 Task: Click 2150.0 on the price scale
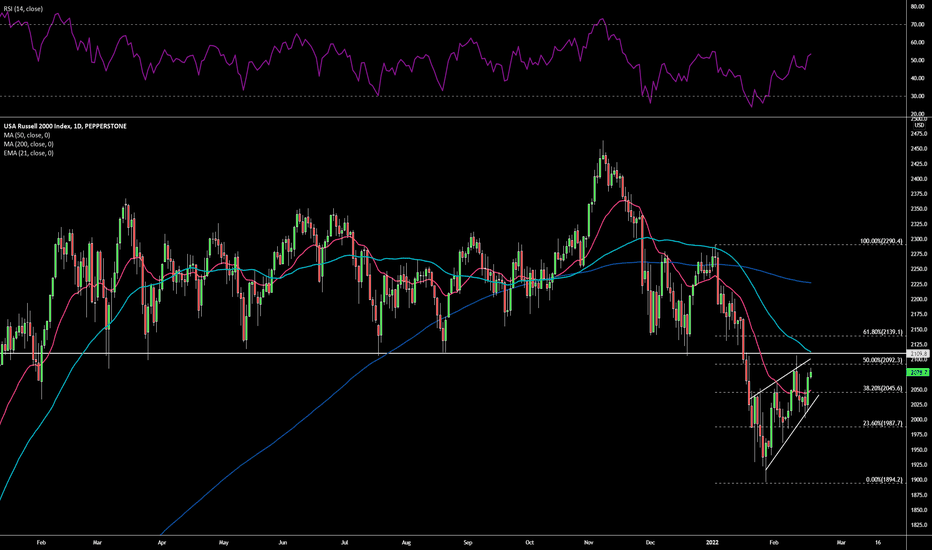coord(919,329)
